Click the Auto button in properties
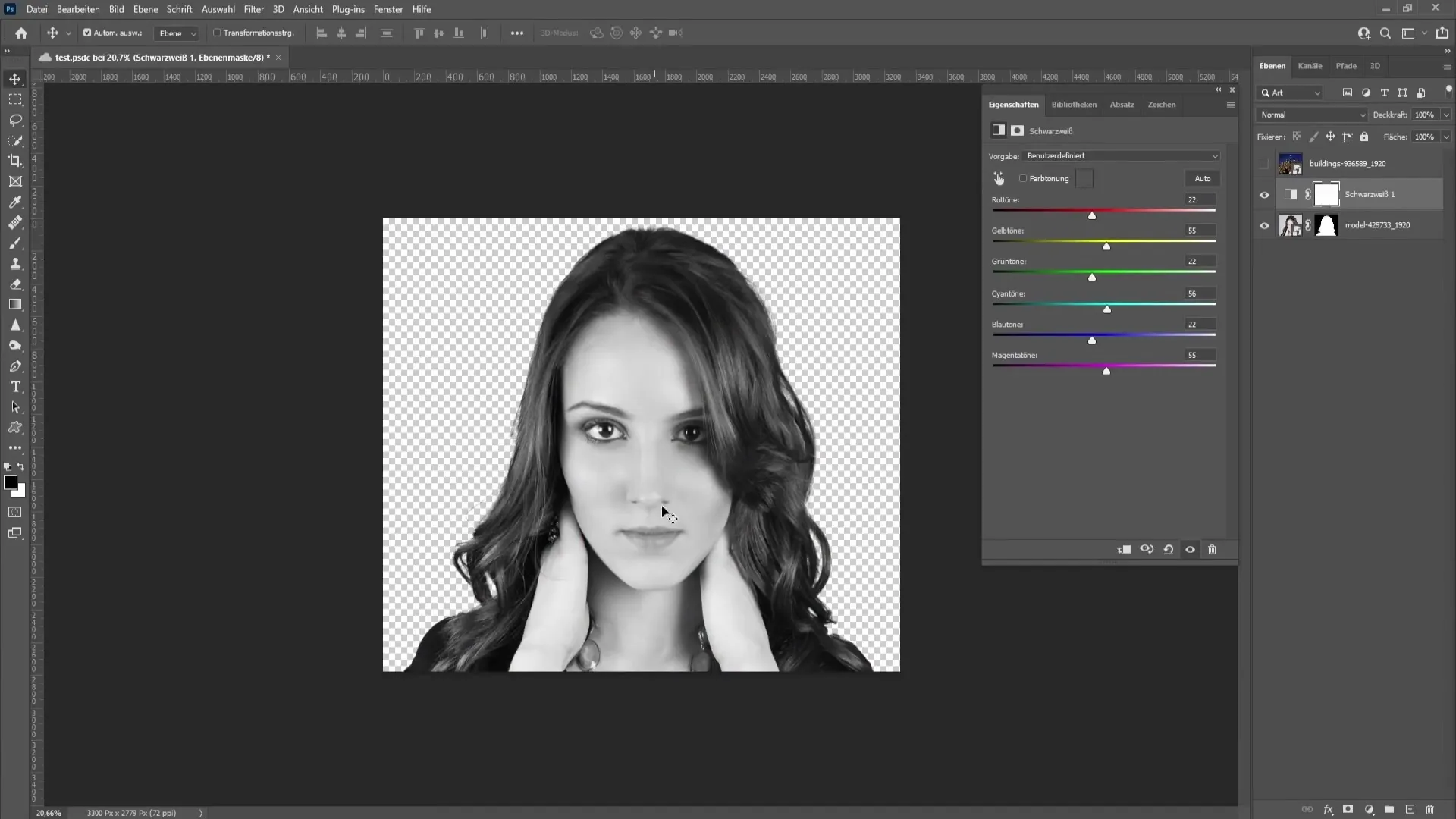 click(x=1202, y=178)
